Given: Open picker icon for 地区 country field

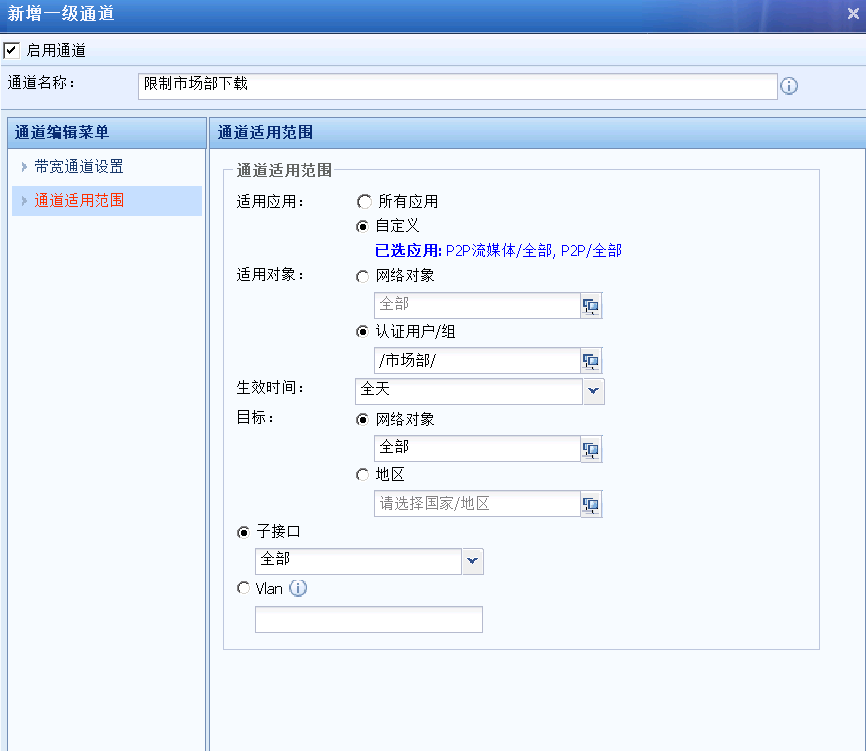Looking at the screenshot, I should (591, 504).
